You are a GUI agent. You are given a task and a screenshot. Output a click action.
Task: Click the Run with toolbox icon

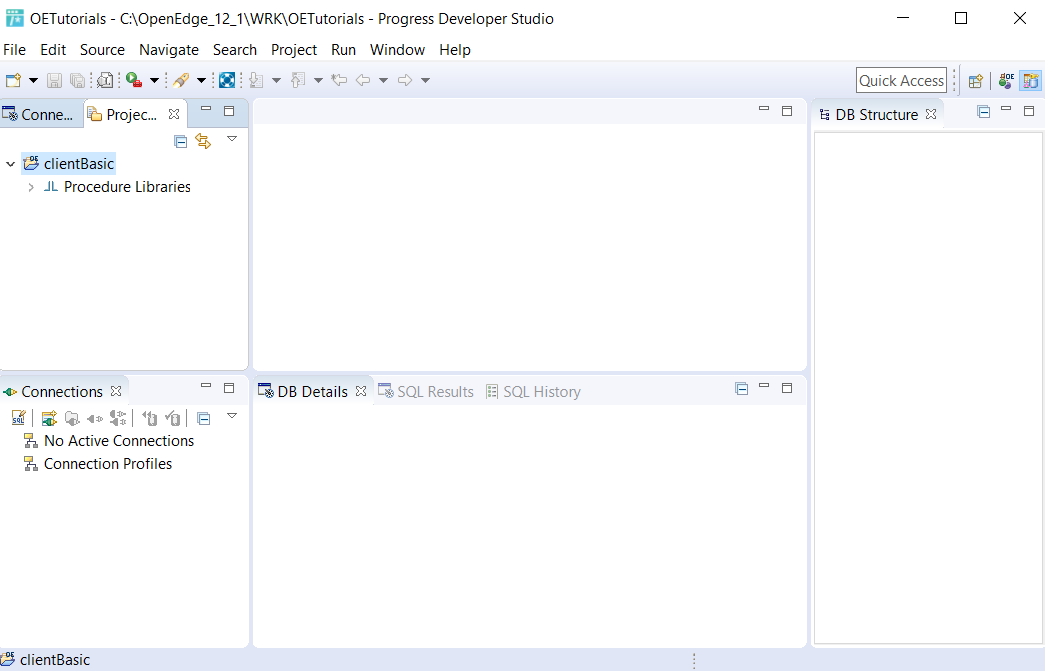pos(134,80)
